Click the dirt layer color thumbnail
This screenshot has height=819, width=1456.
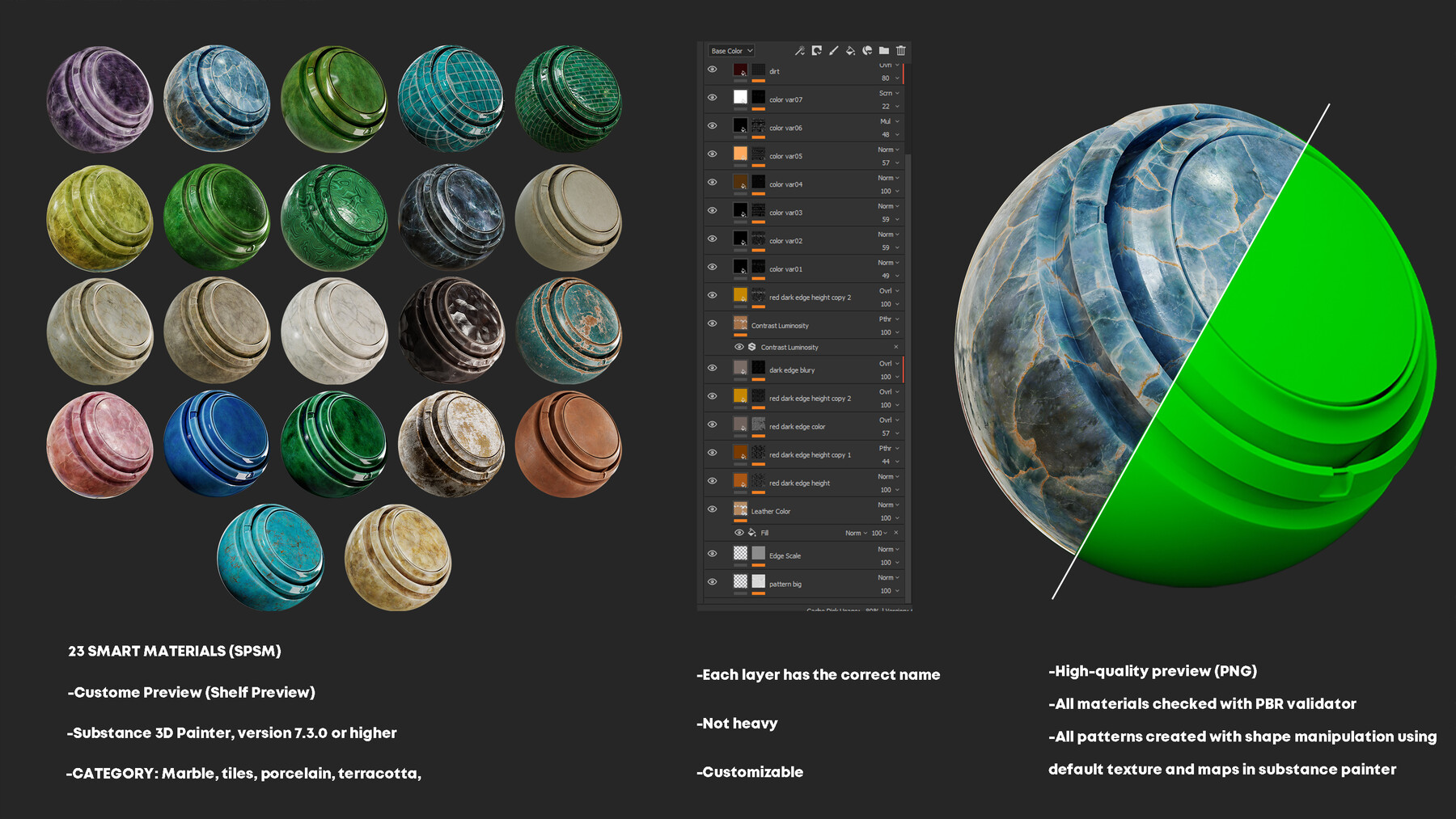click(x=740, y=70)
